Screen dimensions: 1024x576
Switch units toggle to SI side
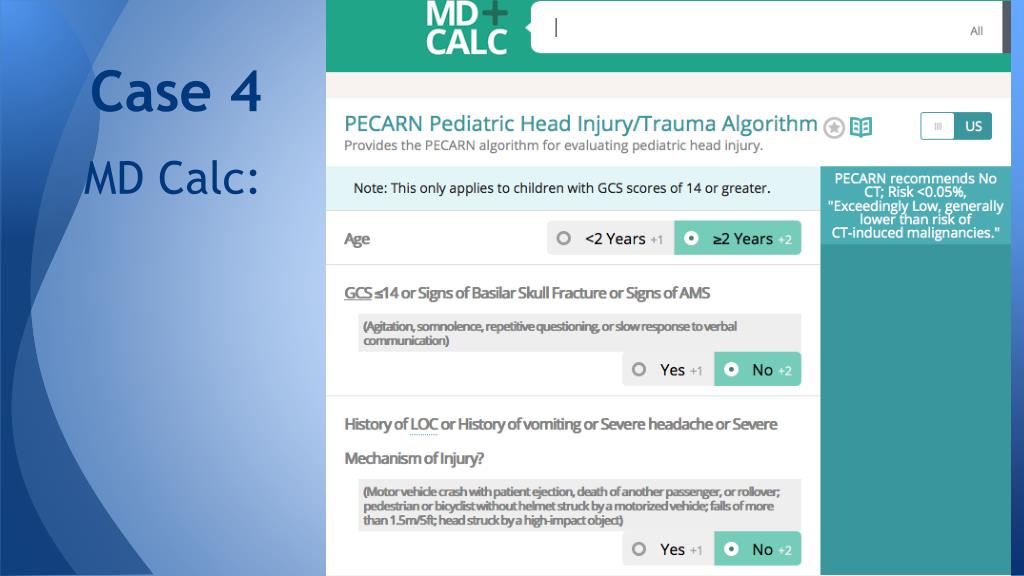tap(938, 126)
